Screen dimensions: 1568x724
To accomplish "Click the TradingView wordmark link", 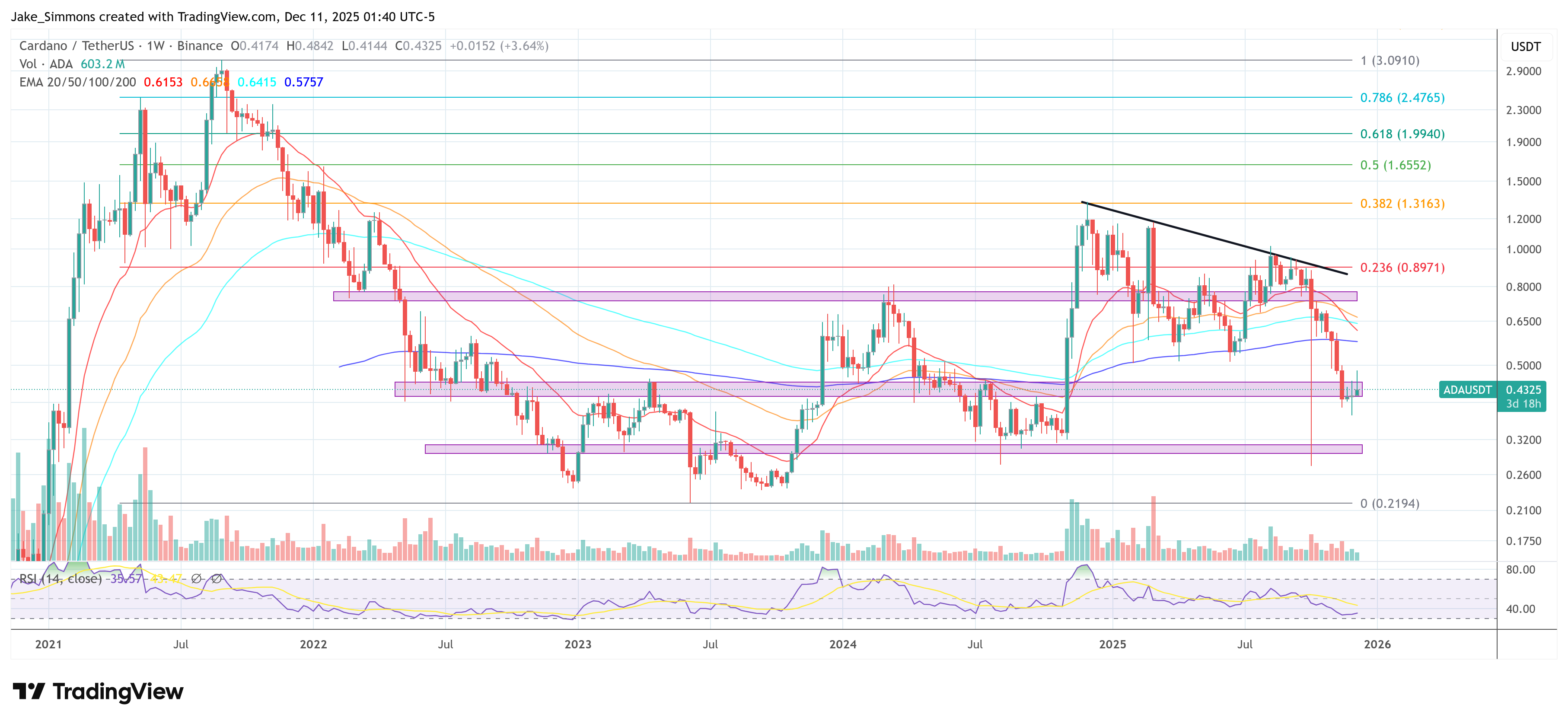I will pos(119,691).
